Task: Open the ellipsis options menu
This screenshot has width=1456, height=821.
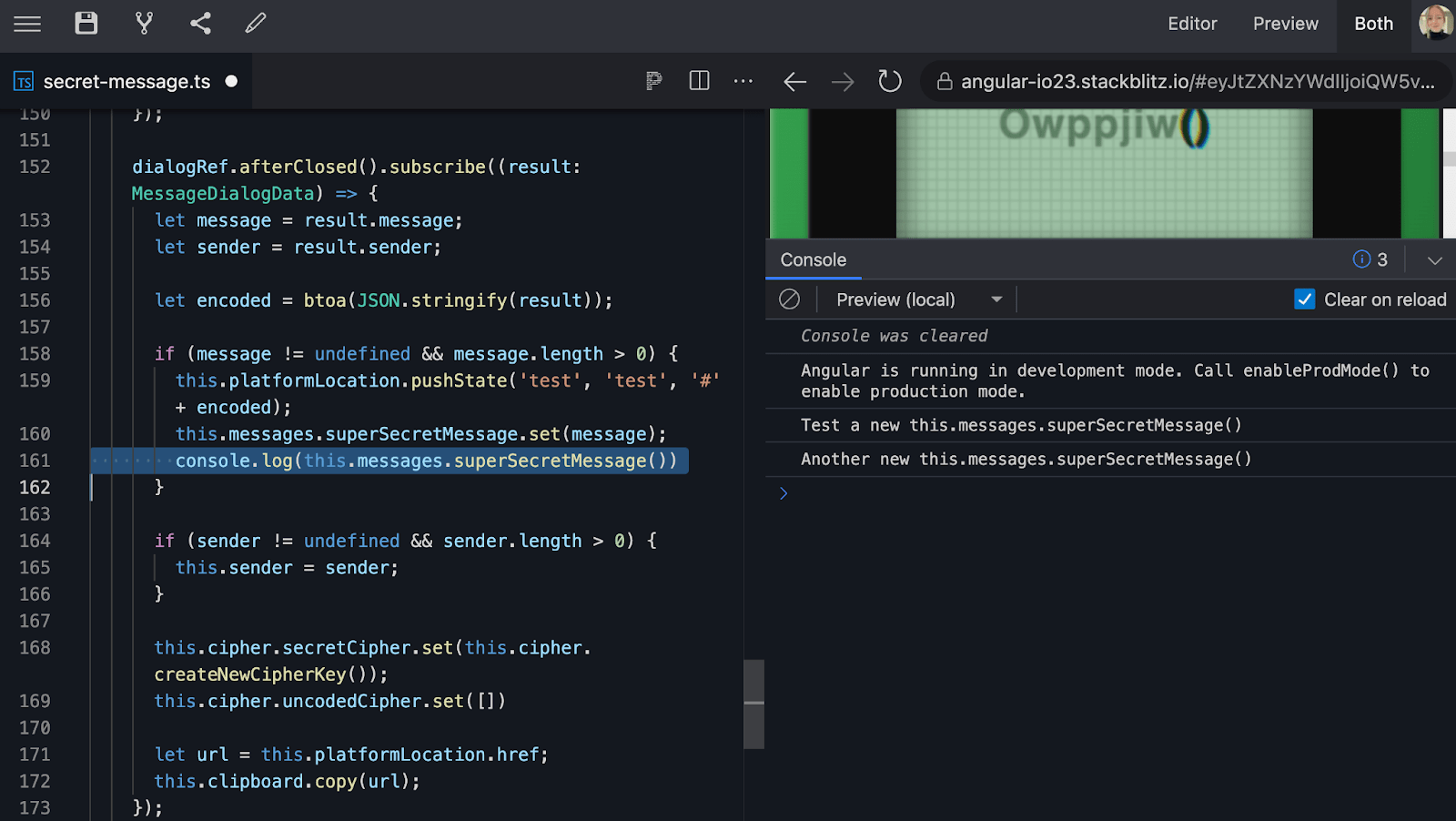Action: [743, 81]
